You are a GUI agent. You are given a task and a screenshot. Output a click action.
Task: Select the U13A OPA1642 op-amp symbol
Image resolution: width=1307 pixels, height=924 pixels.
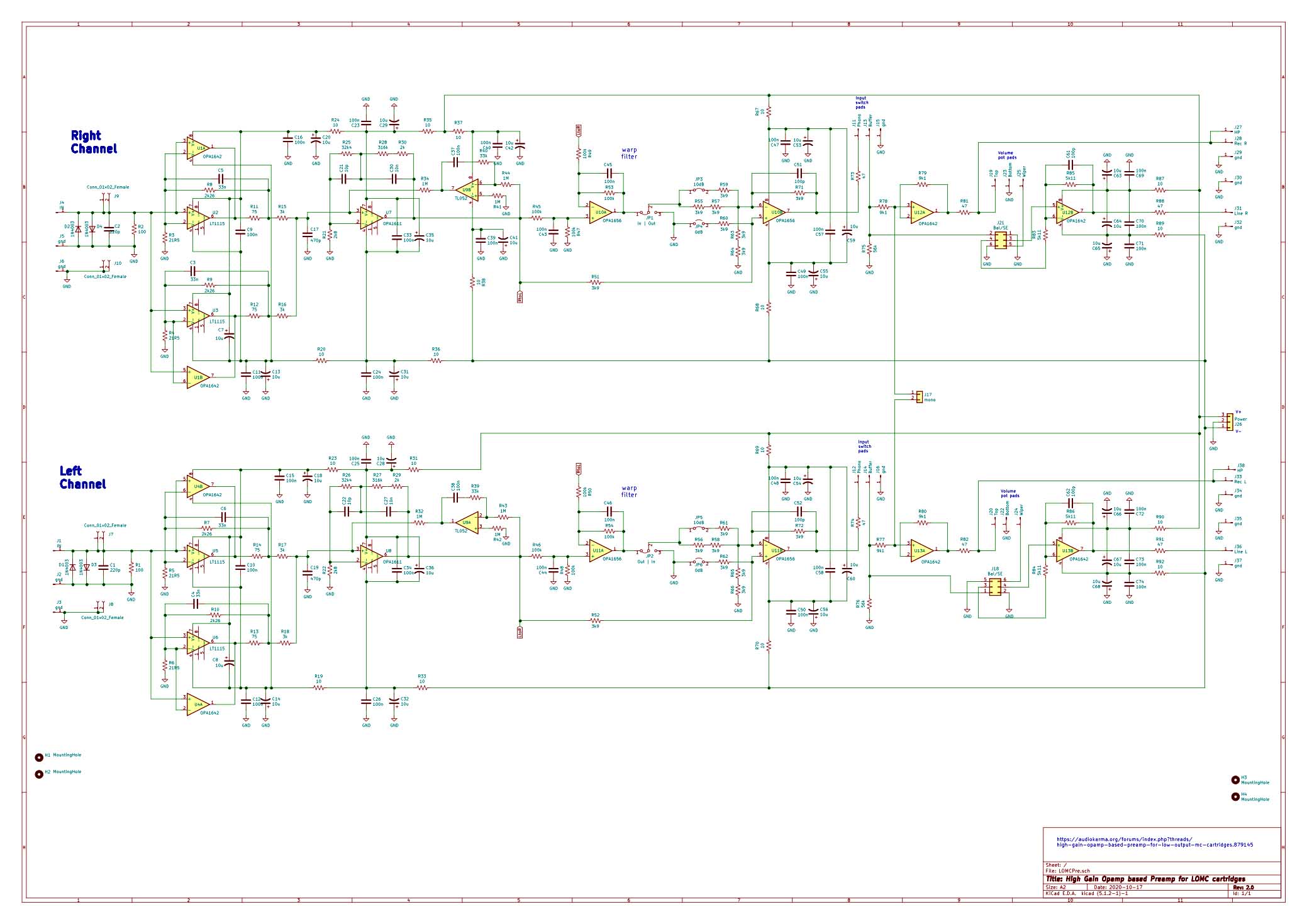921,550
